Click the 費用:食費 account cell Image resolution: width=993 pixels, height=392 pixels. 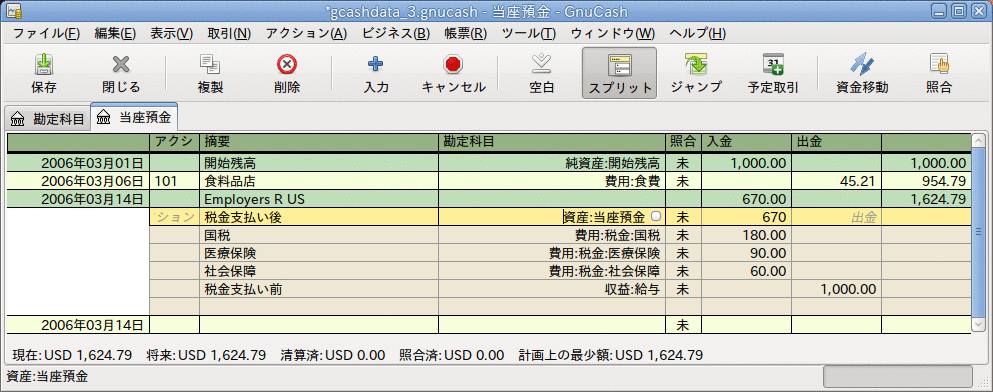coord(552,181)
